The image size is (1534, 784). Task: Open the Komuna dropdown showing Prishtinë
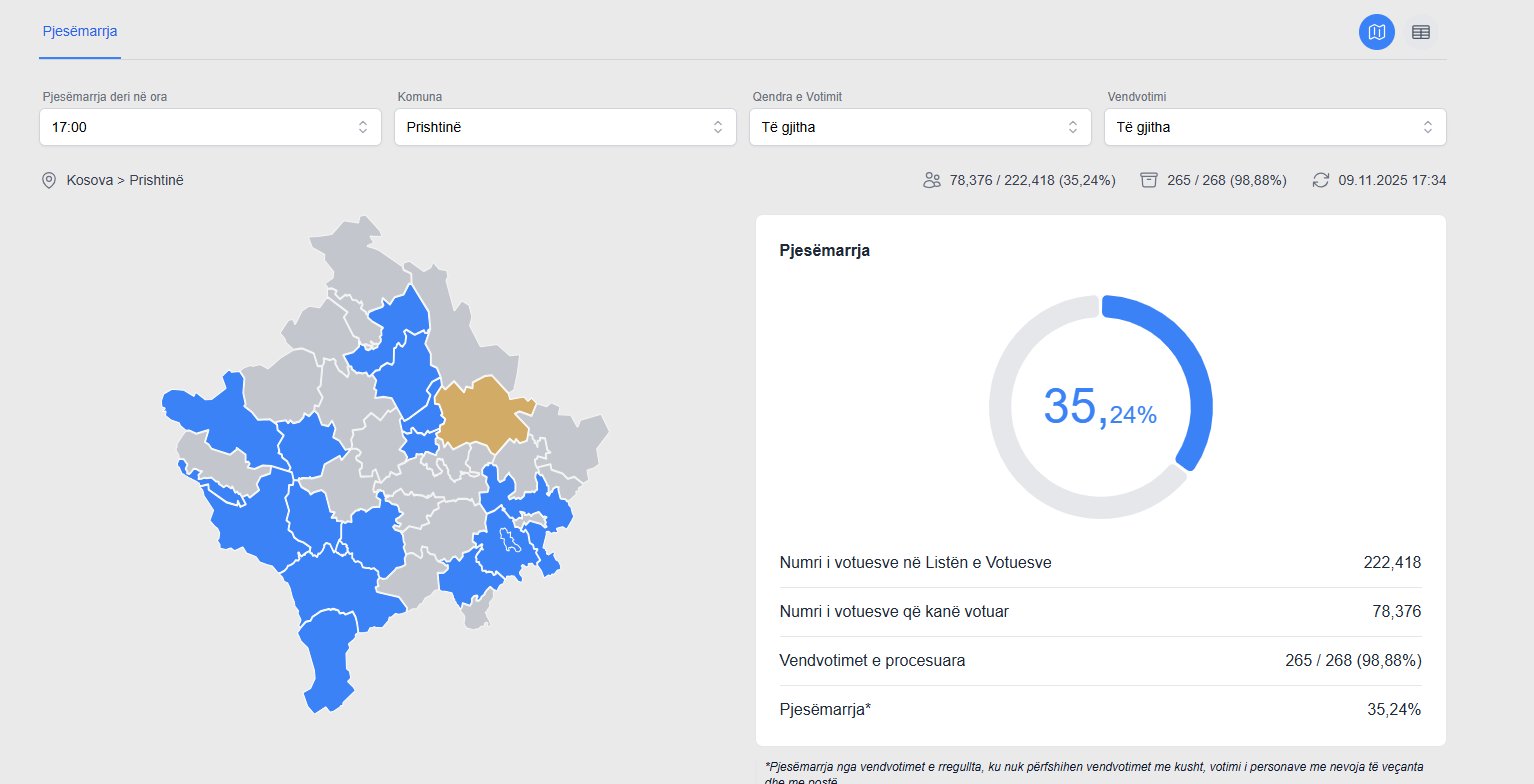pyautogui.click(x=565, y=127)
